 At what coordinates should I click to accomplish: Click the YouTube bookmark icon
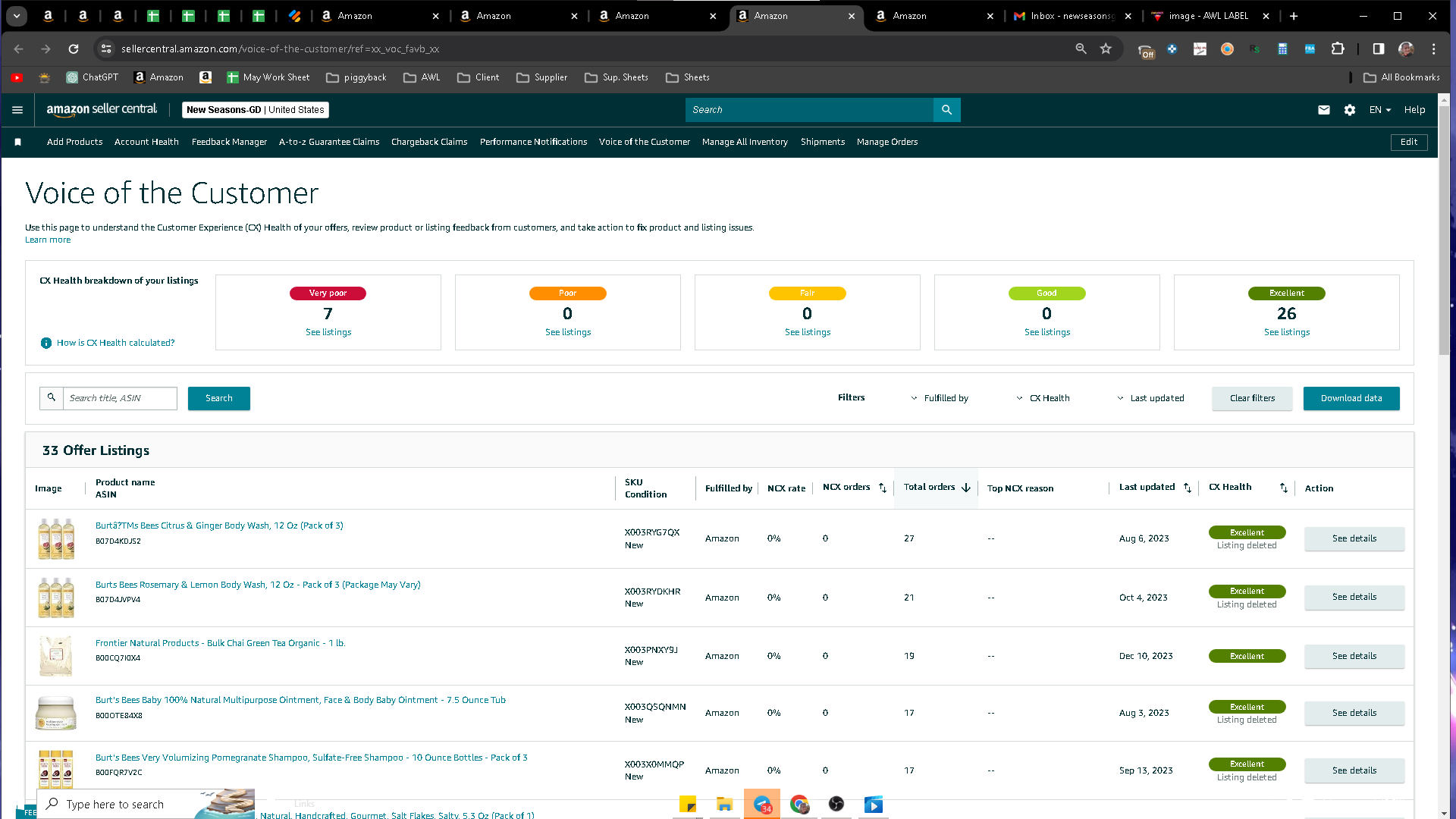tap(17, 77)
